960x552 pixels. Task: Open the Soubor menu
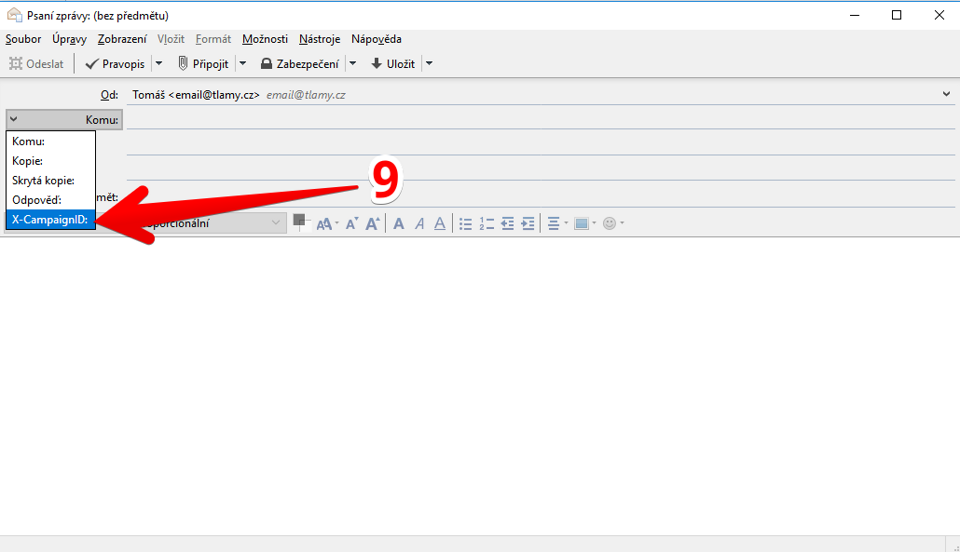[23, 39]
